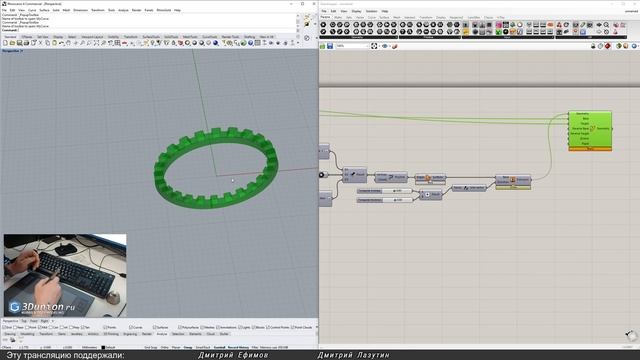
Task: Toggle Record History in the status bar
Action: [x=238, y=347]
